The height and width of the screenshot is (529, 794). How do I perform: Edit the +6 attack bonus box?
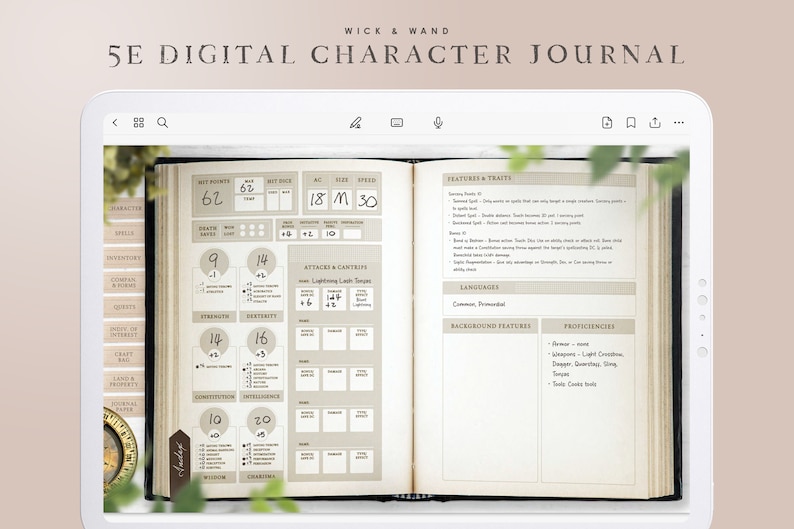tap(307, 299)
